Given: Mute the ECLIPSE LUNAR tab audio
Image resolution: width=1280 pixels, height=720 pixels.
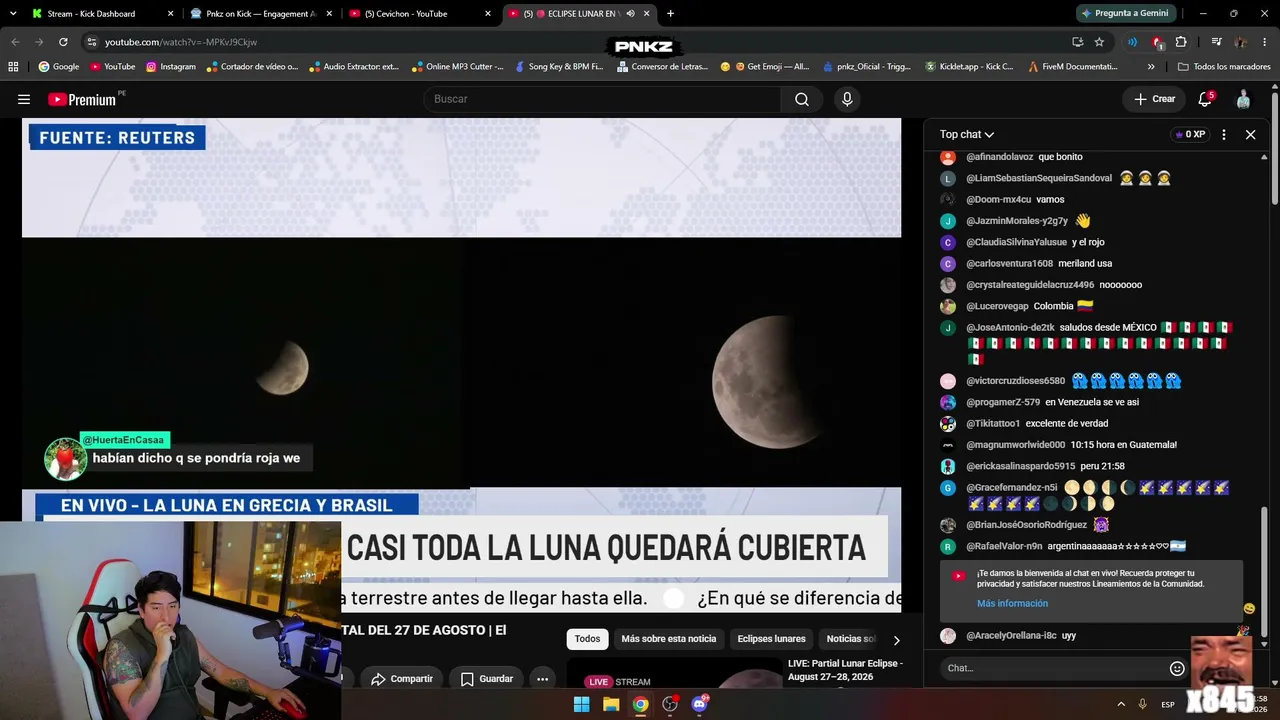Looking at the screenshot, I should click(x=630, y=14).
